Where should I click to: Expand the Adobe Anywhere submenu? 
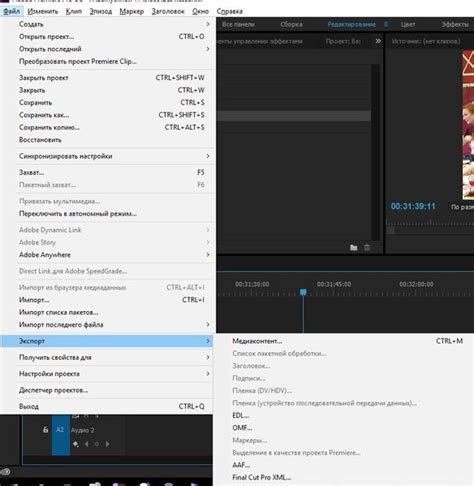coord(208,255)
